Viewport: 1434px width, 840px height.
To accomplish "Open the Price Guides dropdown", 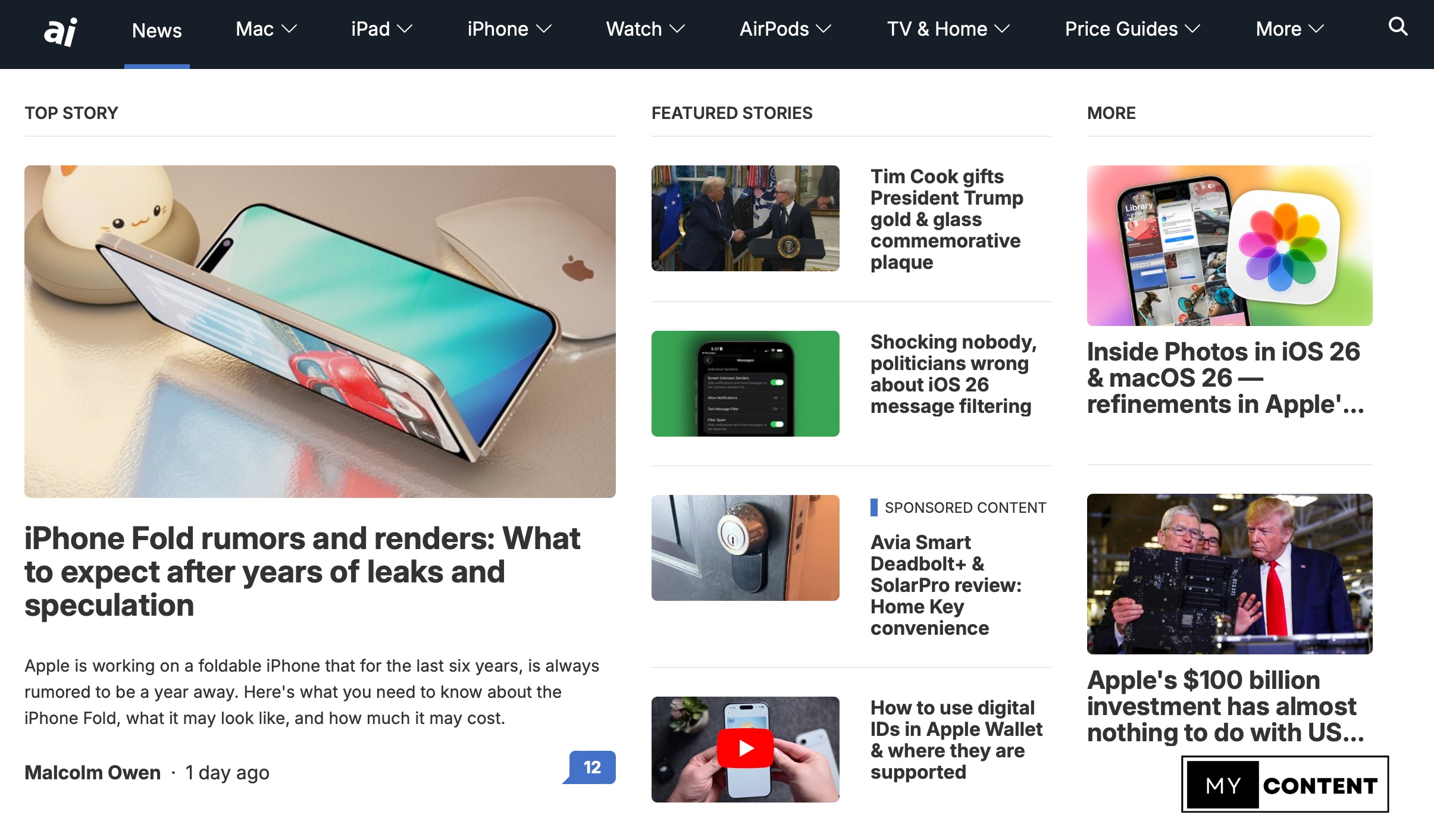I will click(x=1132, y=29).
